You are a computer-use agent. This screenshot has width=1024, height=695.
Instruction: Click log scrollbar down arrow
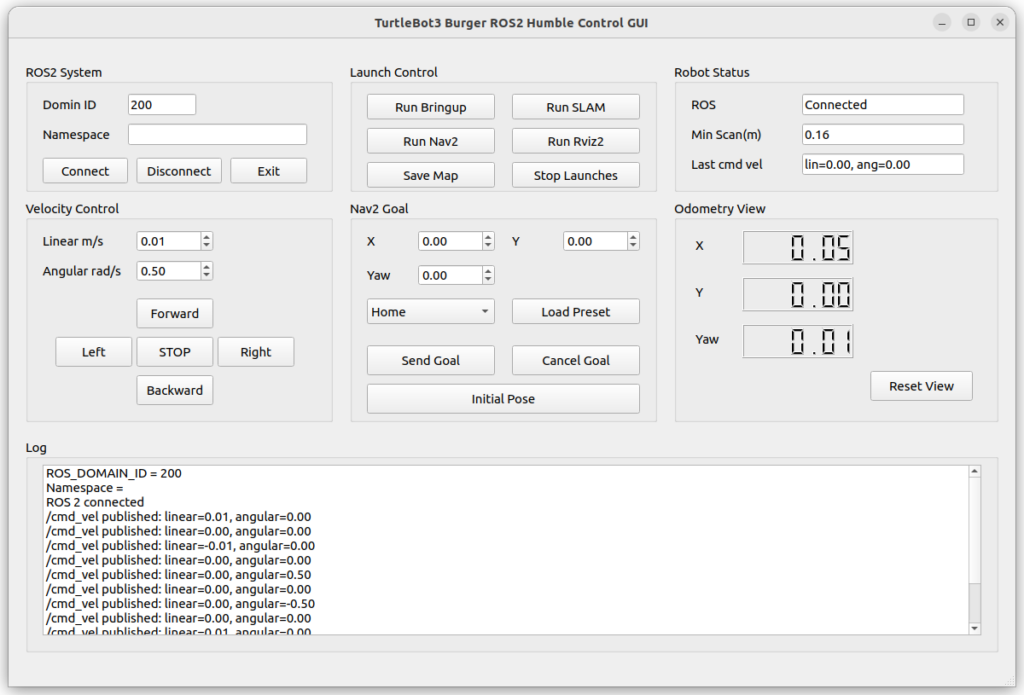(974, 628)
